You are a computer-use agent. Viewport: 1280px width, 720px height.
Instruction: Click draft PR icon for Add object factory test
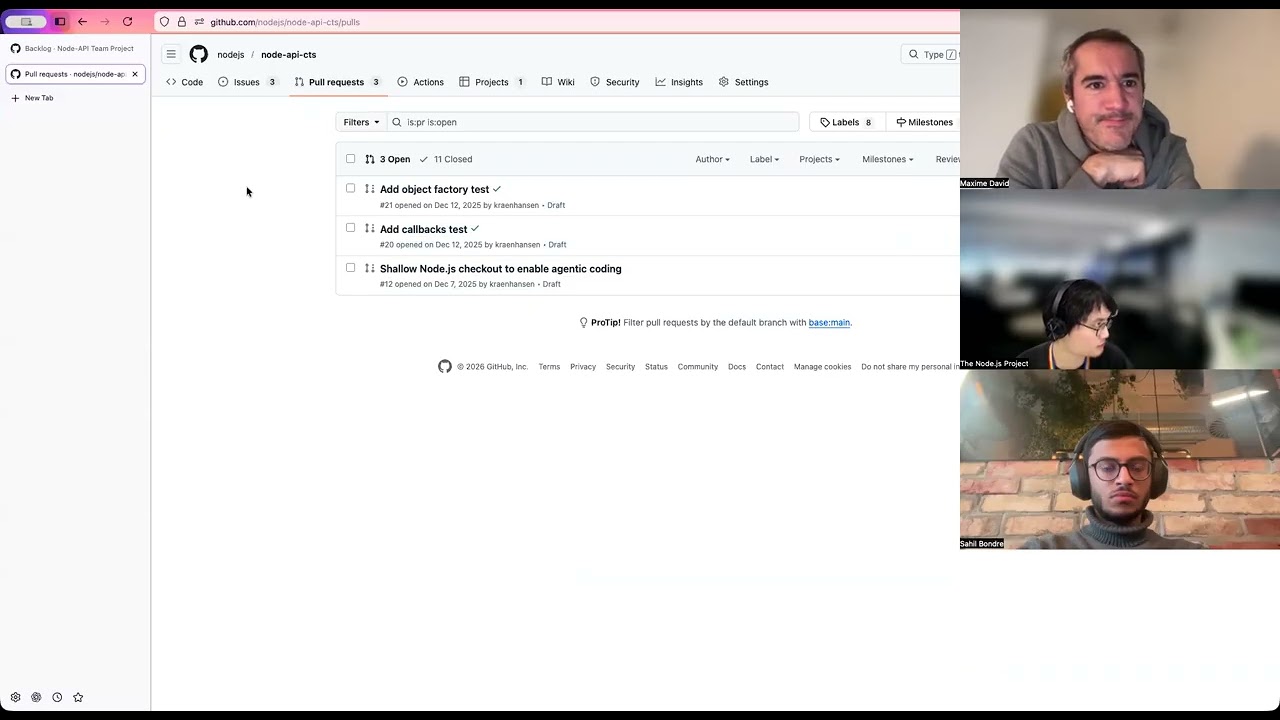[369, 189]
